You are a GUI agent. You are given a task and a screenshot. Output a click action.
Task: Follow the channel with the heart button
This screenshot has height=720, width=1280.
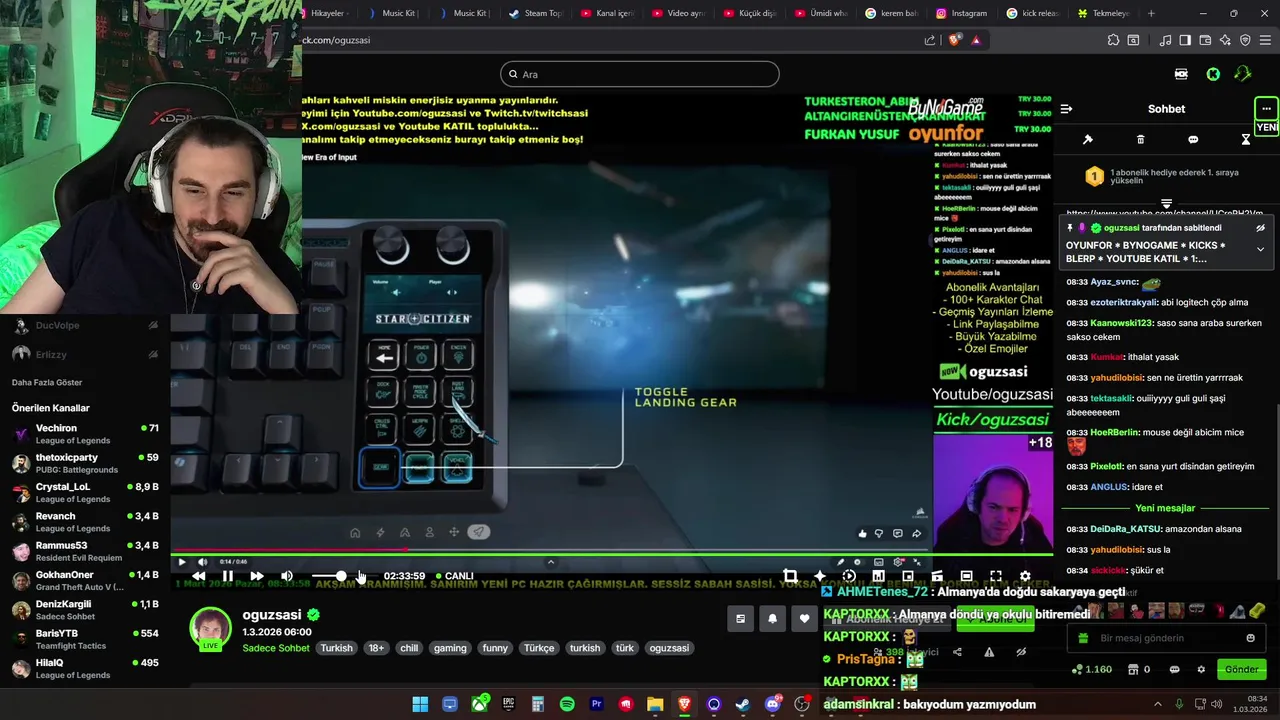click(x=804, y=619)
